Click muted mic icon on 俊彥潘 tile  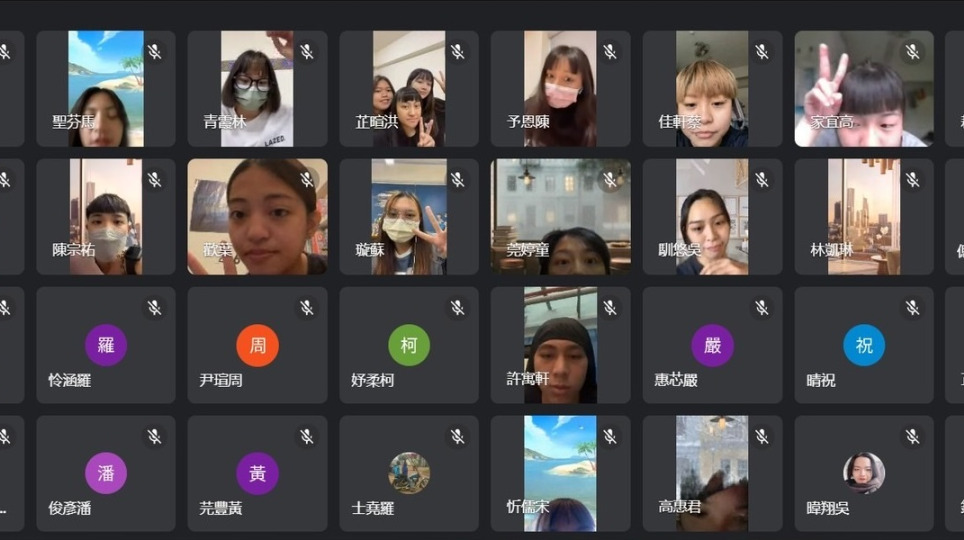(154, 437)
